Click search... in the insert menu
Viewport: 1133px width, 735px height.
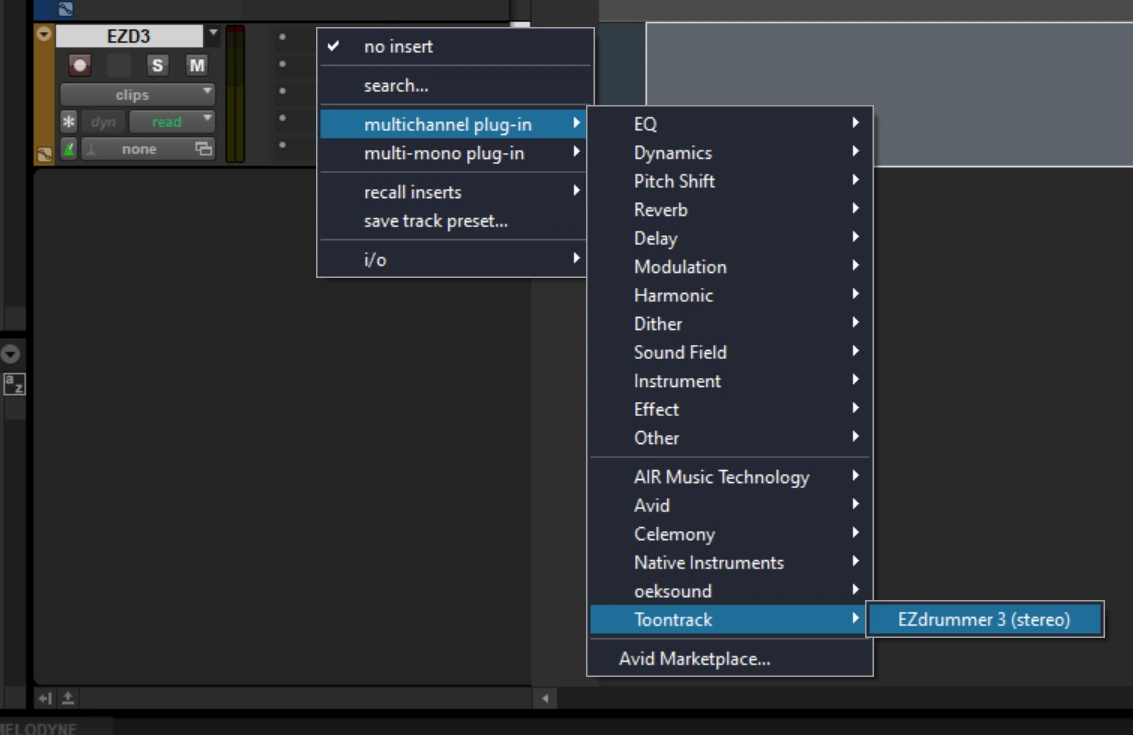pyautogui.click(x=396, y=86)
